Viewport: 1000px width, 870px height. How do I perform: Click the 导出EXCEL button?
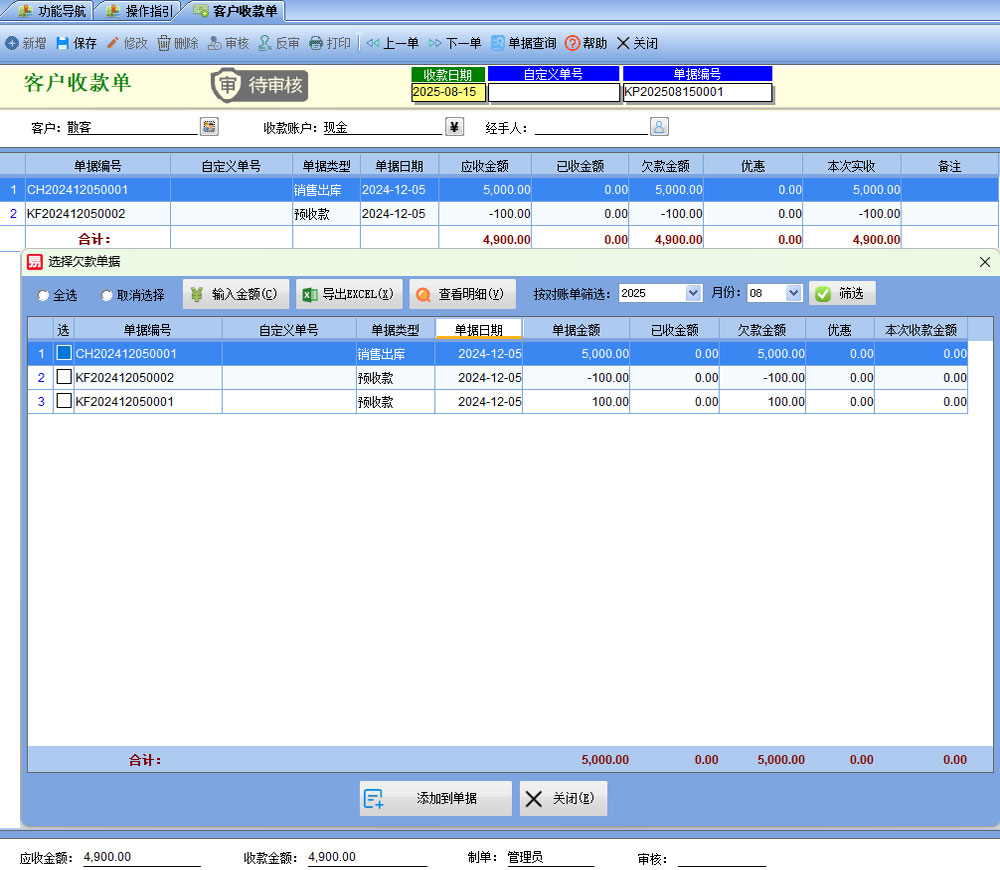[349, 294]
